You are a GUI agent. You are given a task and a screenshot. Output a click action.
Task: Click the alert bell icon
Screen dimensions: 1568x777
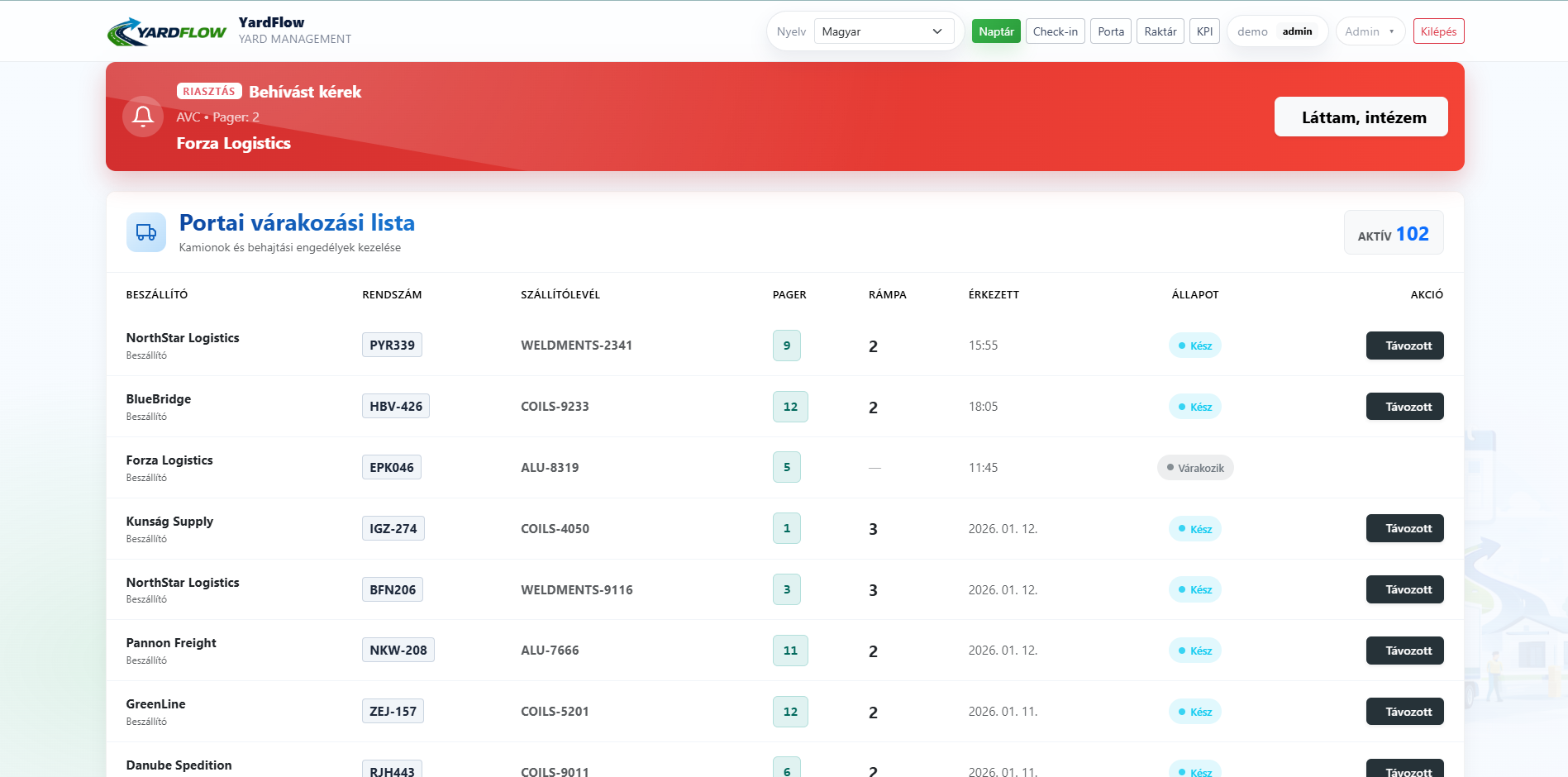point(143,117)
